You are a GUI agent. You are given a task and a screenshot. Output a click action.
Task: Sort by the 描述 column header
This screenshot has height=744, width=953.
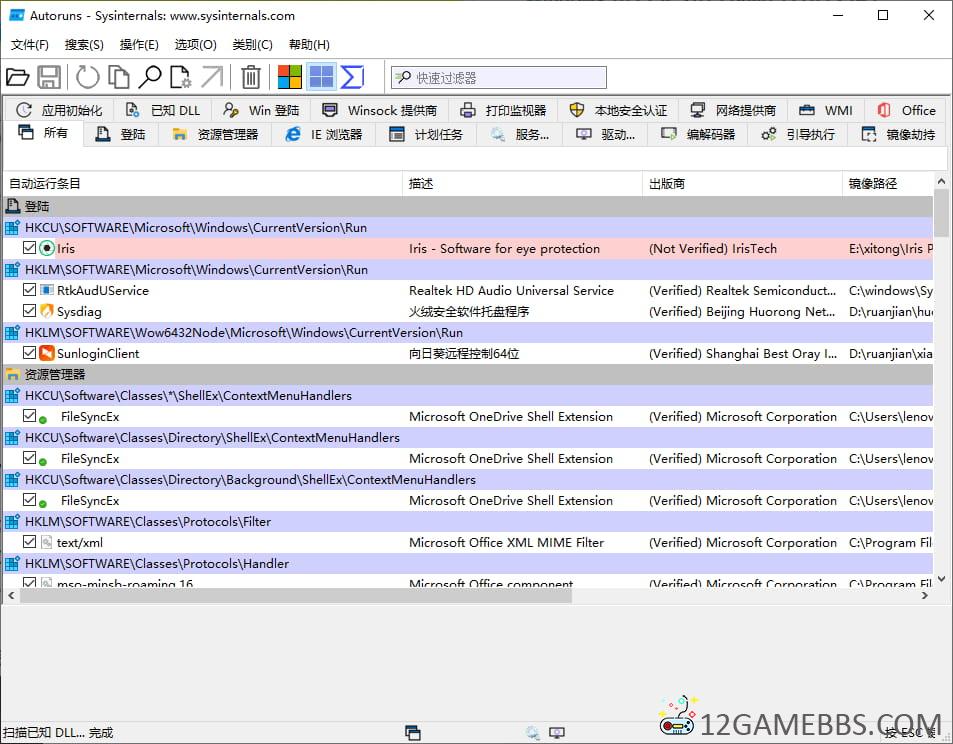click(522, 184)
